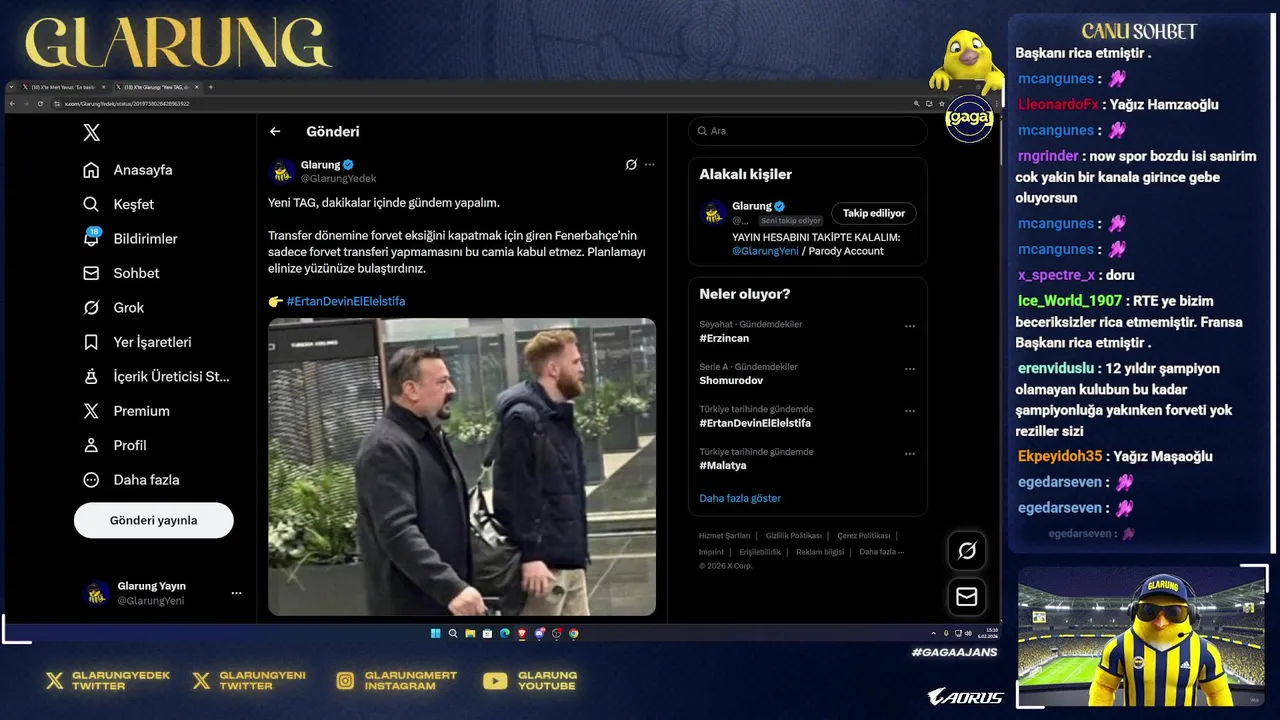The height and width of the screenshot is (720, 1280).
Task: Open Yer İşaretleri bookmarks
Action: coord(137,342)
